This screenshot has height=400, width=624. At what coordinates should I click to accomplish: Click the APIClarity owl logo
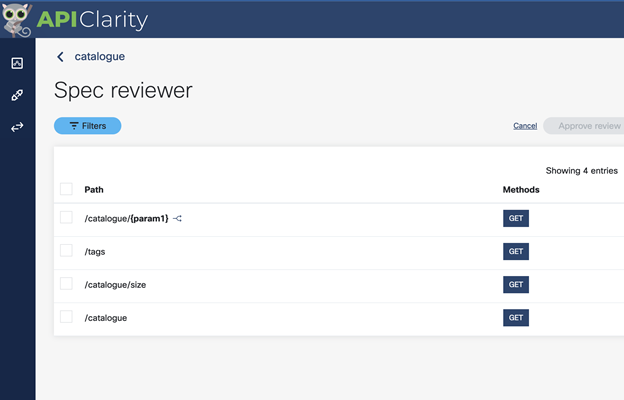coord(17,18)
